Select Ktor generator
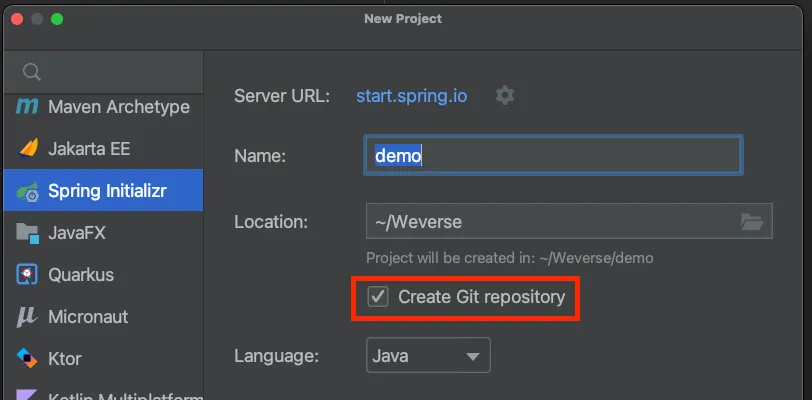Screen dimensions: 812x400 tap(103, 359)
